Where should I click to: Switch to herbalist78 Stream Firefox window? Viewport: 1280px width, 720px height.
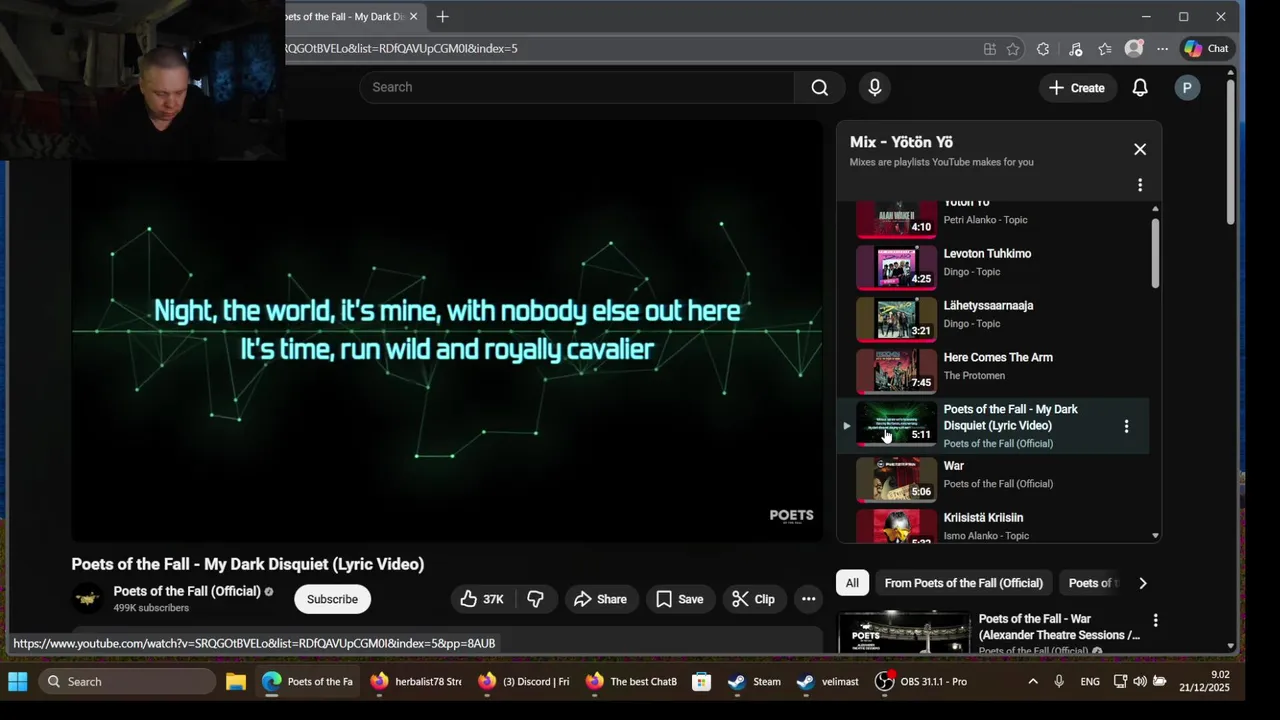click(415, 681)
